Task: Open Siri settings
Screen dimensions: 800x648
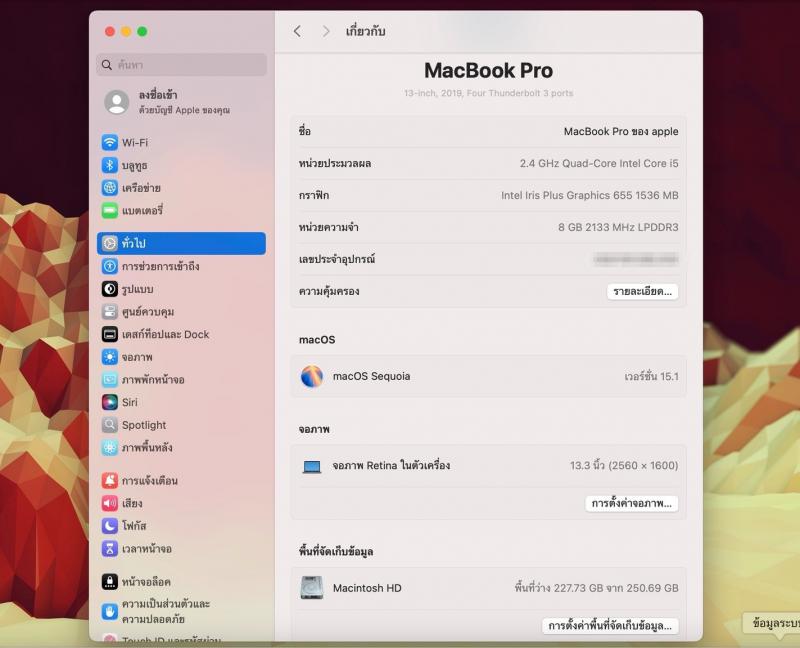Action: pos(181,402)
